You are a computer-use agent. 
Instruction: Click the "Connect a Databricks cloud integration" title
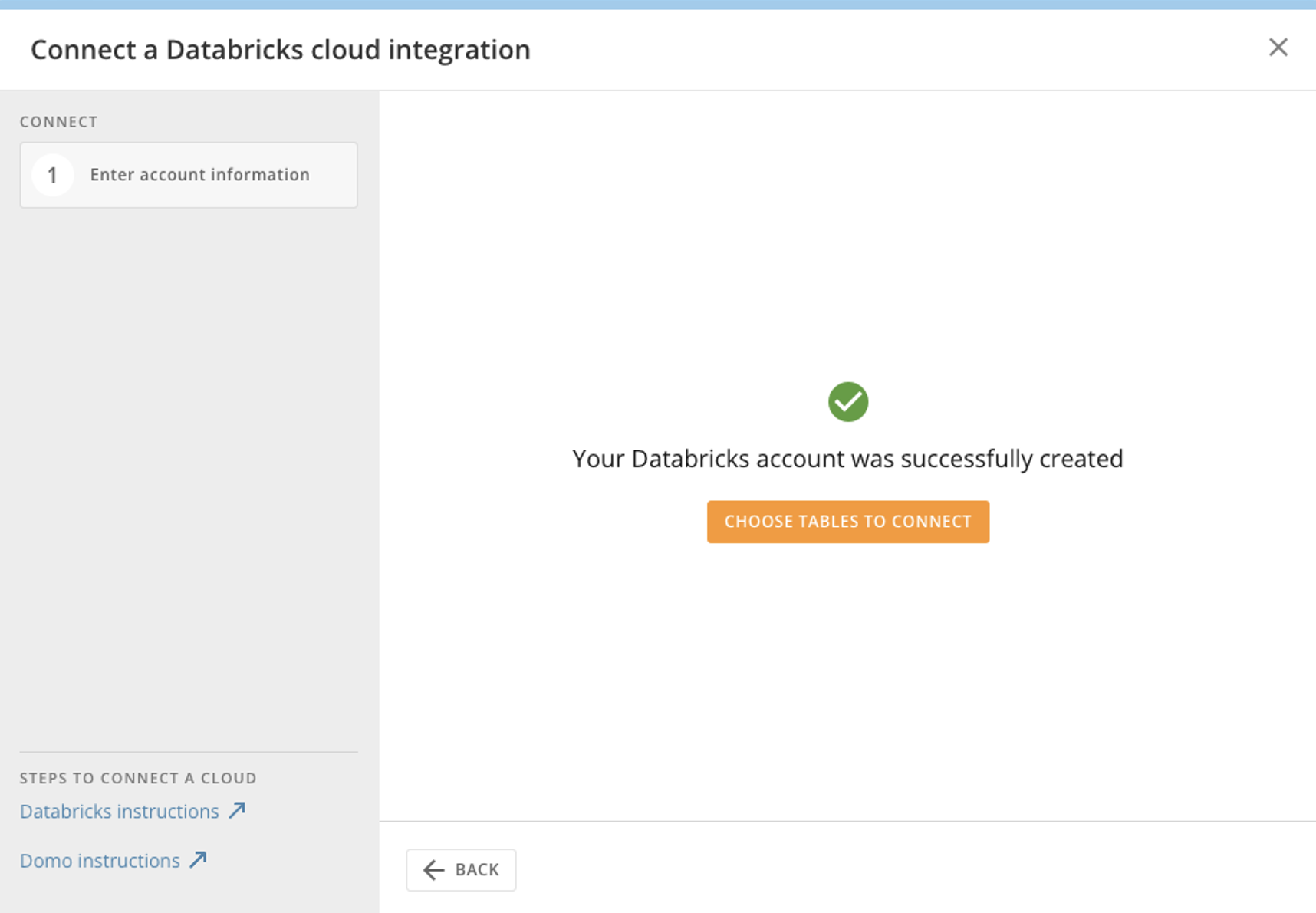tap(280, 49)
